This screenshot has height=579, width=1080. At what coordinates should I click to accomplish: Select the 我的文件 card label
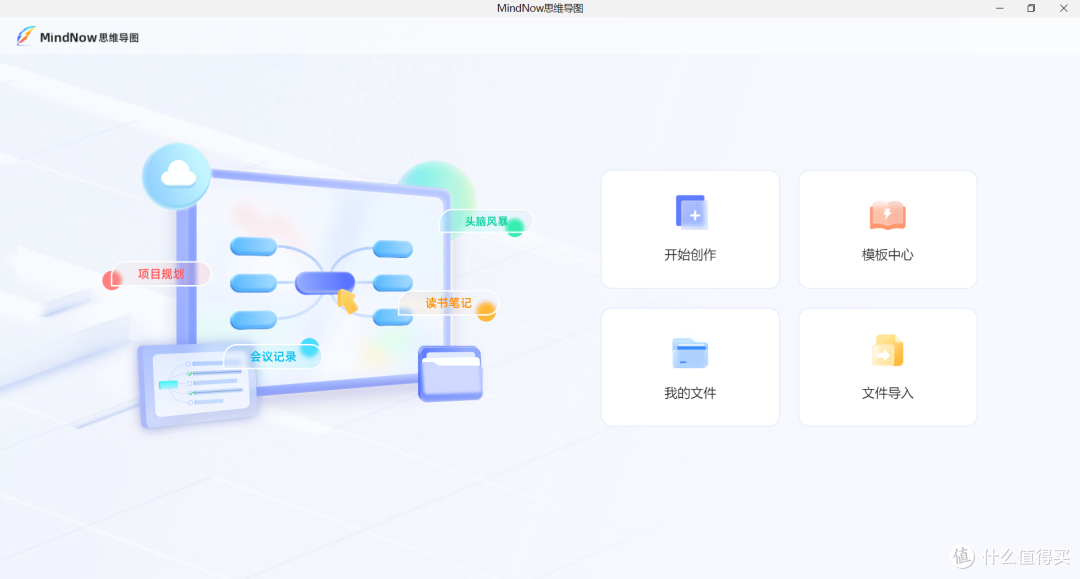tap(690, 393)
